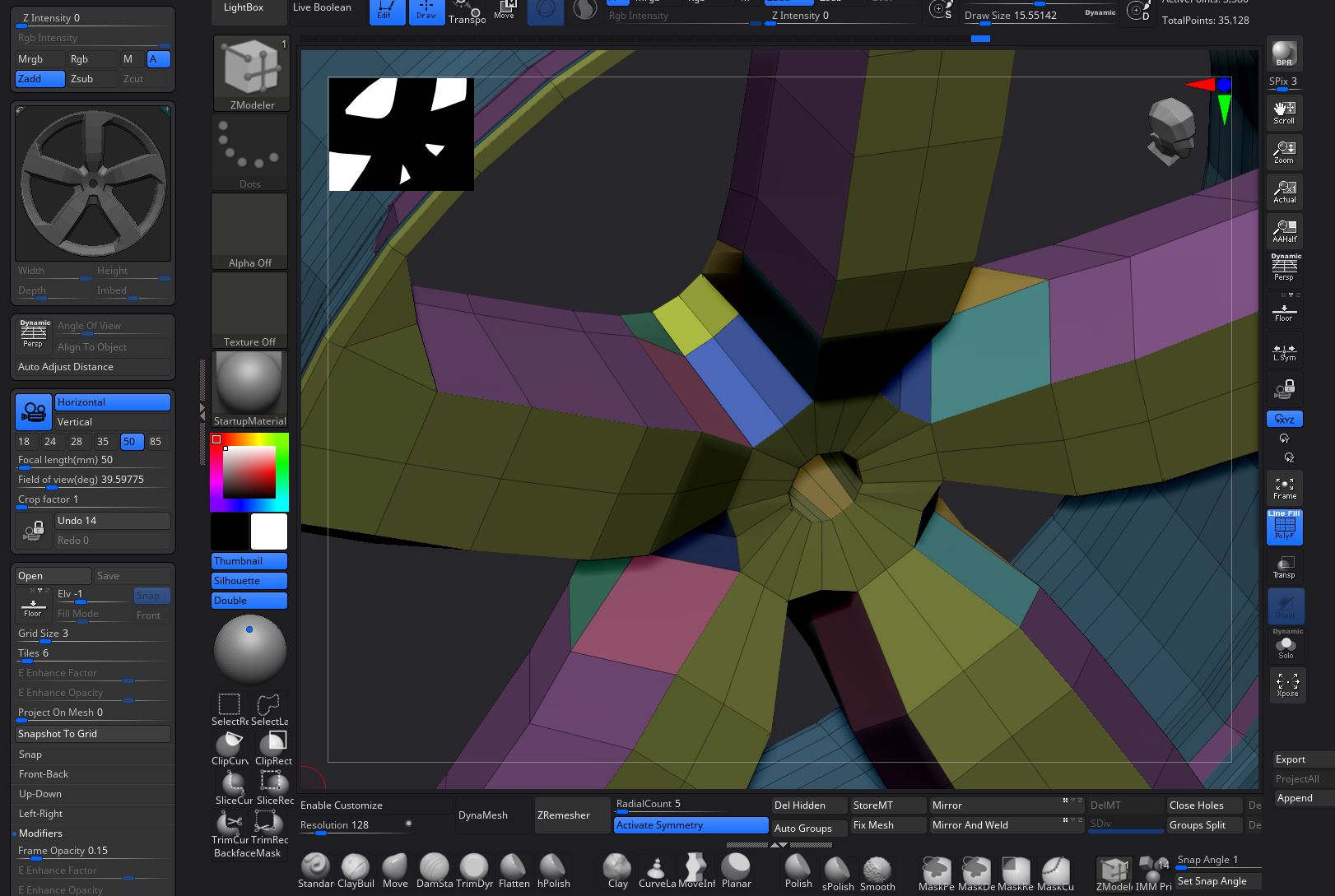Toggle PolyF line fill display
Viewport: 1335px width, 896px height.
pos(1284,526)
